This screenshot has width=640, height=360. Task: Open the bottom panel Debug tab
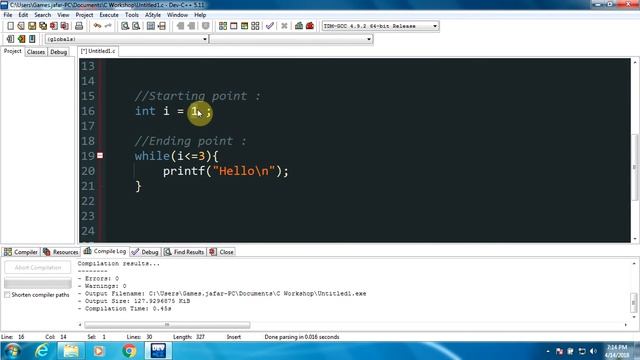point(145,252)
